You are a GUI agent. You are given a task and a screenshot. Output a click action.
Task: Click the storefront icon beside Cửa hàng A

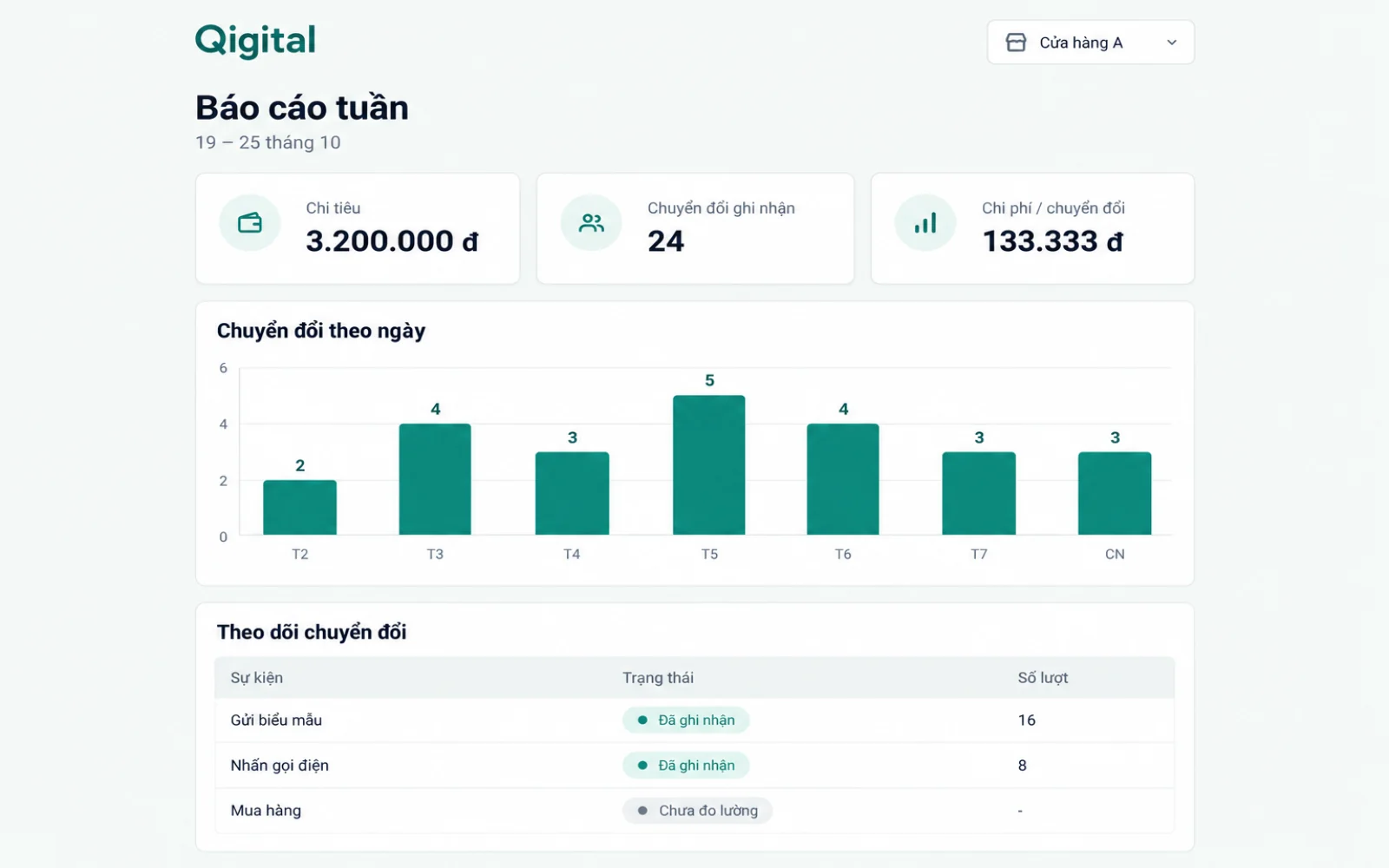tap(1016, 43)
